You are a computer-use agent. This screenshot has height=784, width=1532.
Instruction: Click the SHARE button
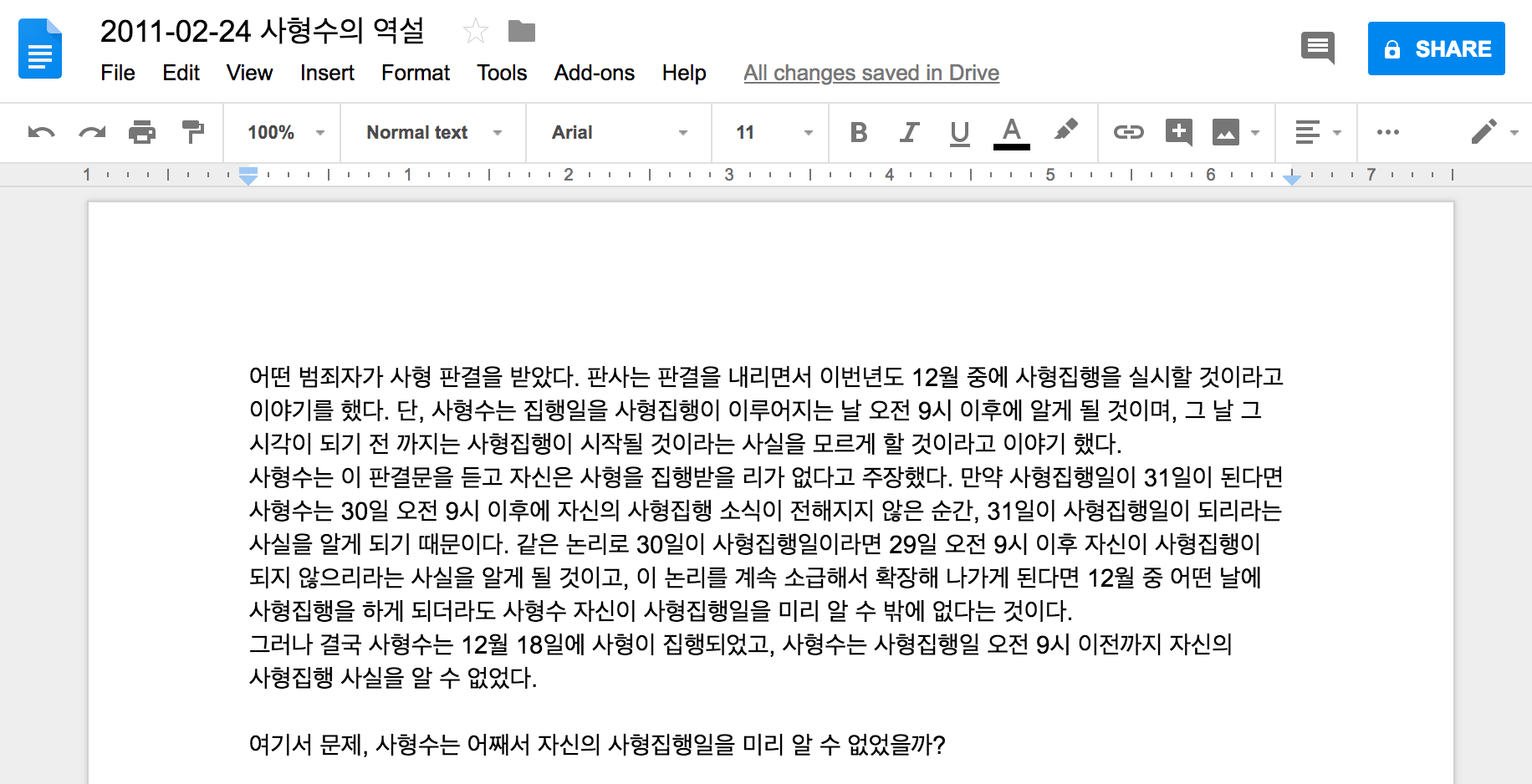point(1436,48)
